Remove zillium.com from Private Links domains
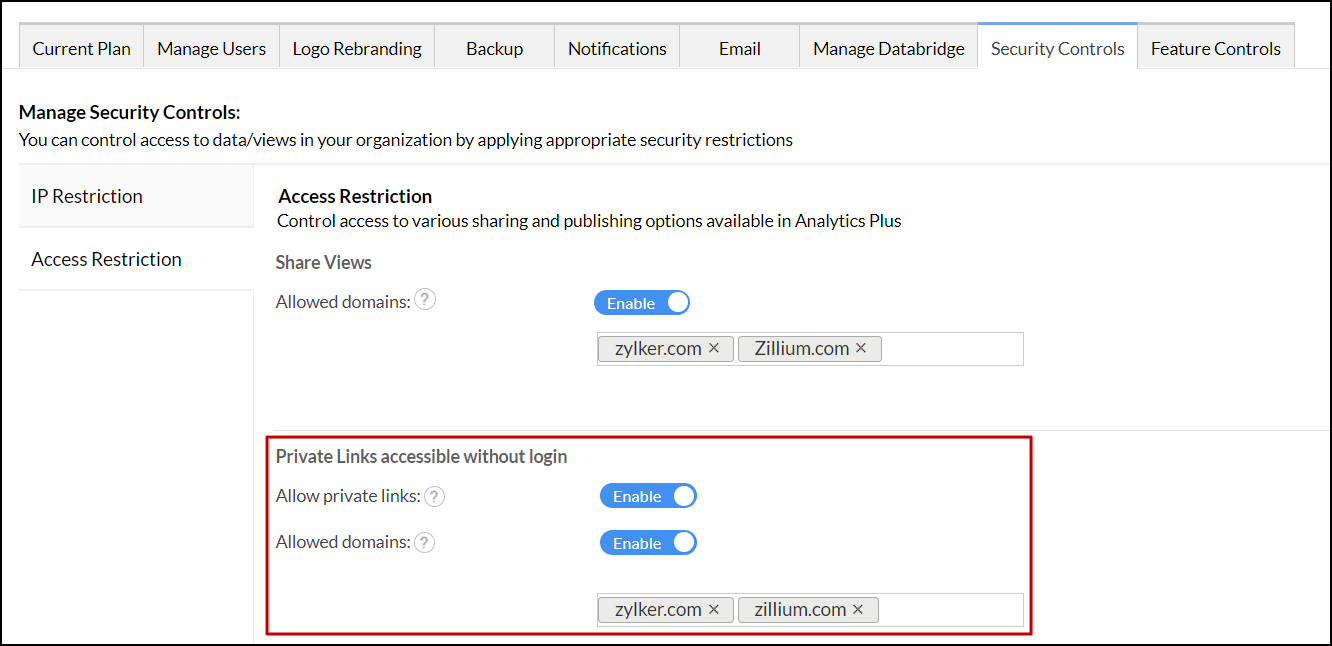 (858, 609)
